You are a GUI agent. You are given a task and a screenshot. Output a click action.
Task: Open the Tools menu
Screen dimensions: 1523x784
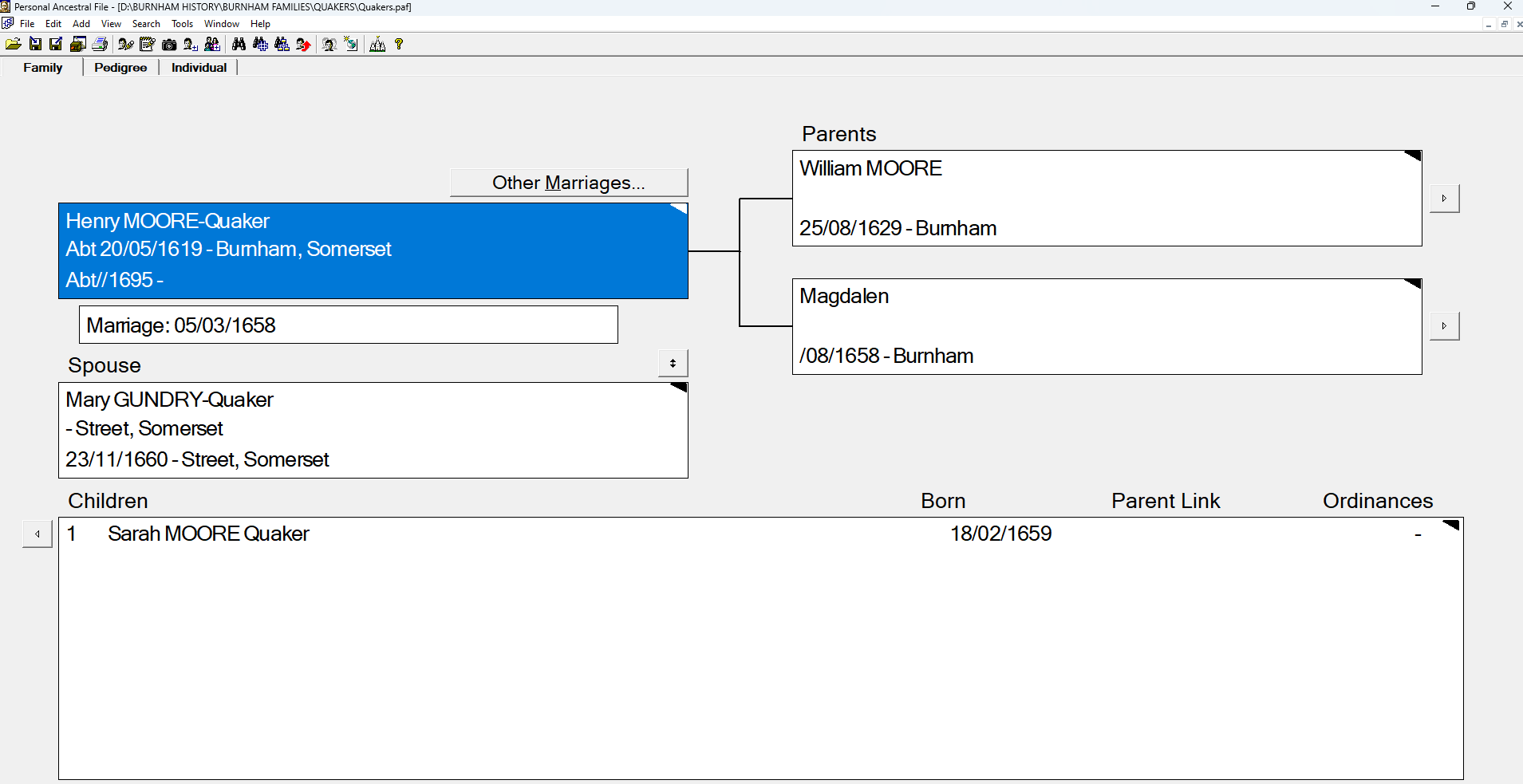point(182,24)
